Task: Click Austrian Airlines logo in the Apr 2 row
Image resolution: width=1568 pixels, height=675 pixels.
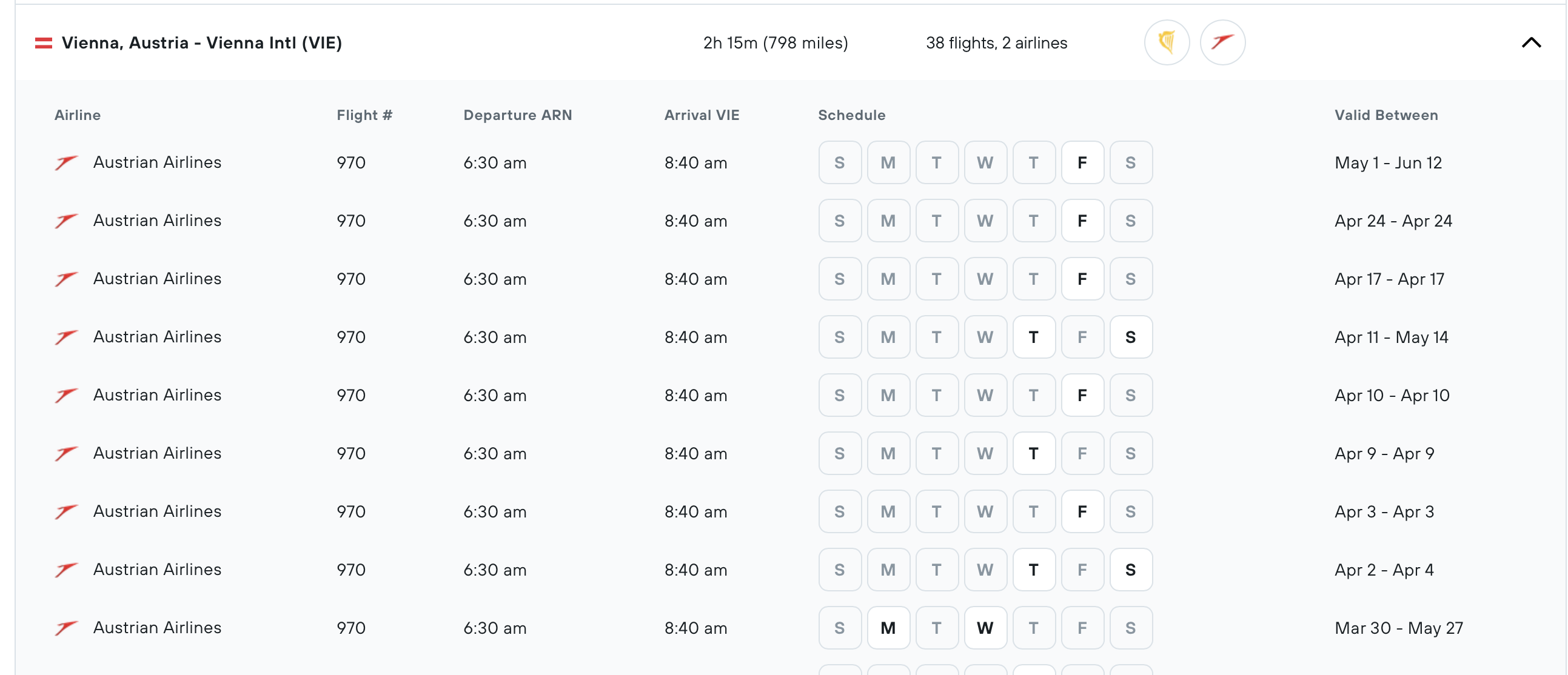Action: [65, 570]
